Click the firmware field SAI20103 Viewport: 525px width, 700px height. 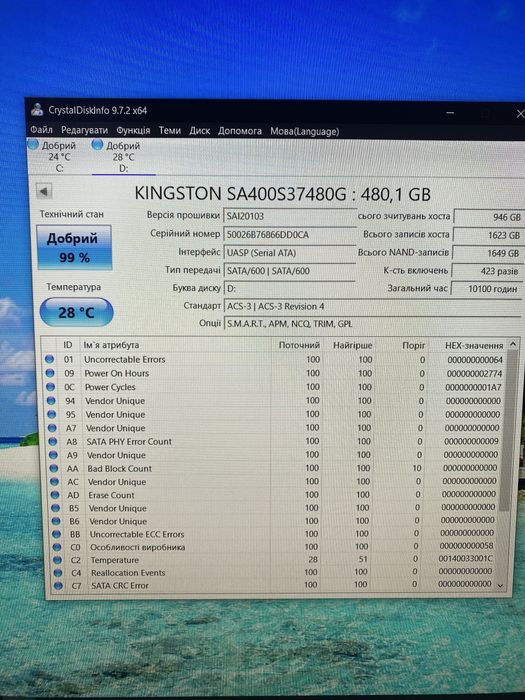point(289,216)
